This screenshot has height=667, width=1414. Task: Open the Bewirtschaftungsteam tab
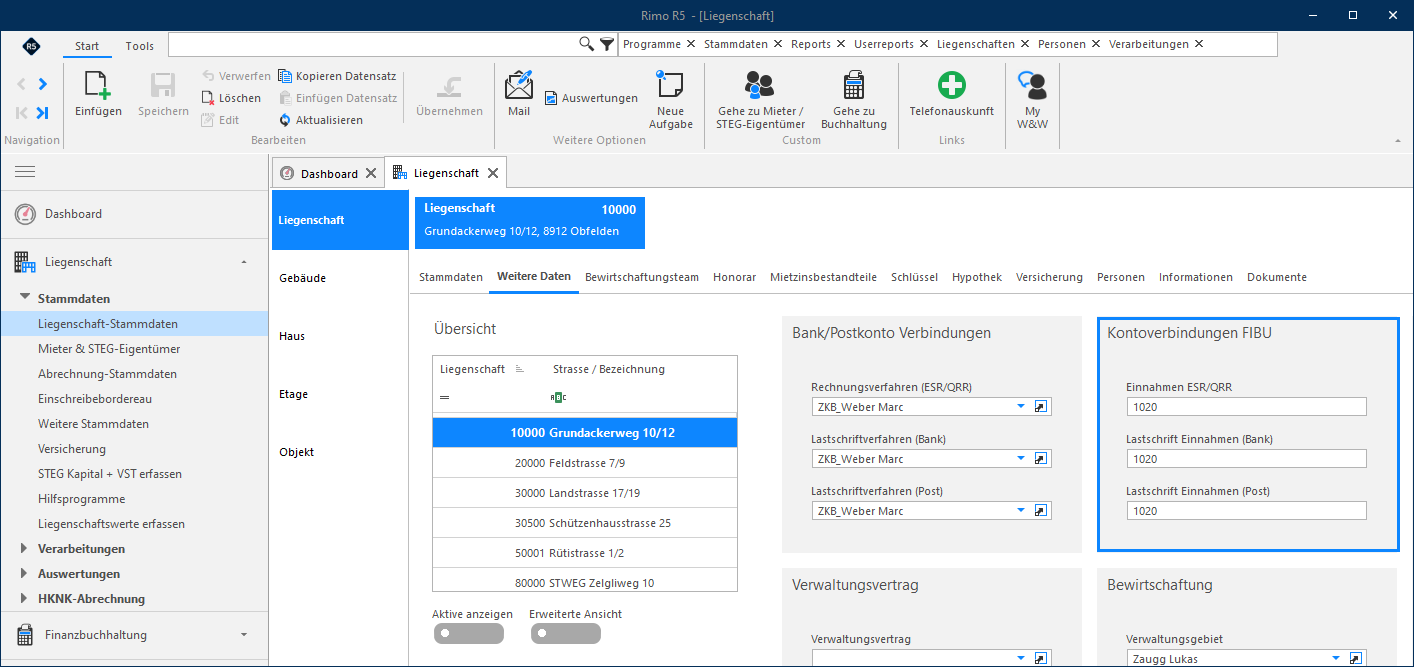[642, 277]
